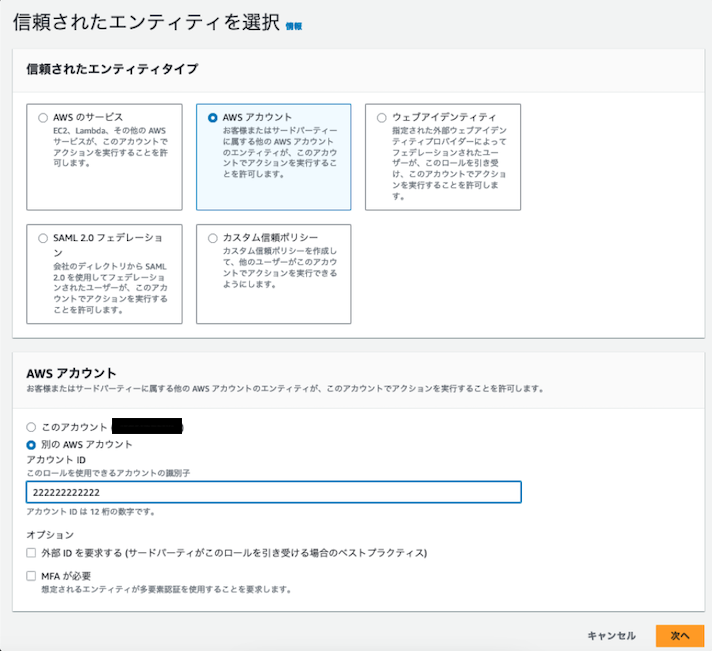Select the 別の AWS アカウント radio button
This screenshot has height=651, width=712.
click(x=31, y=445)
